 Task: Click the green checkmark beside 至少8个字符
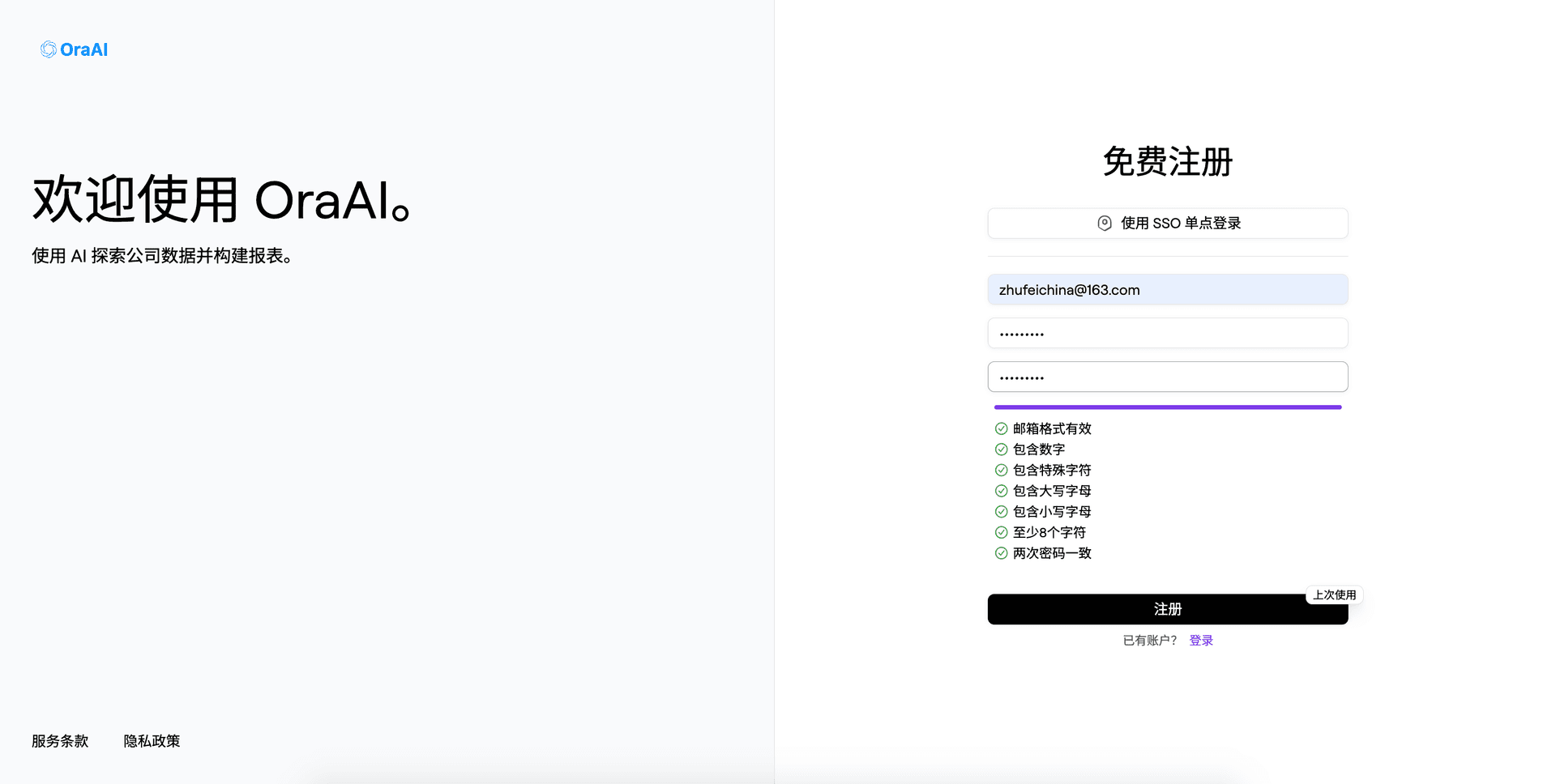1000,532
